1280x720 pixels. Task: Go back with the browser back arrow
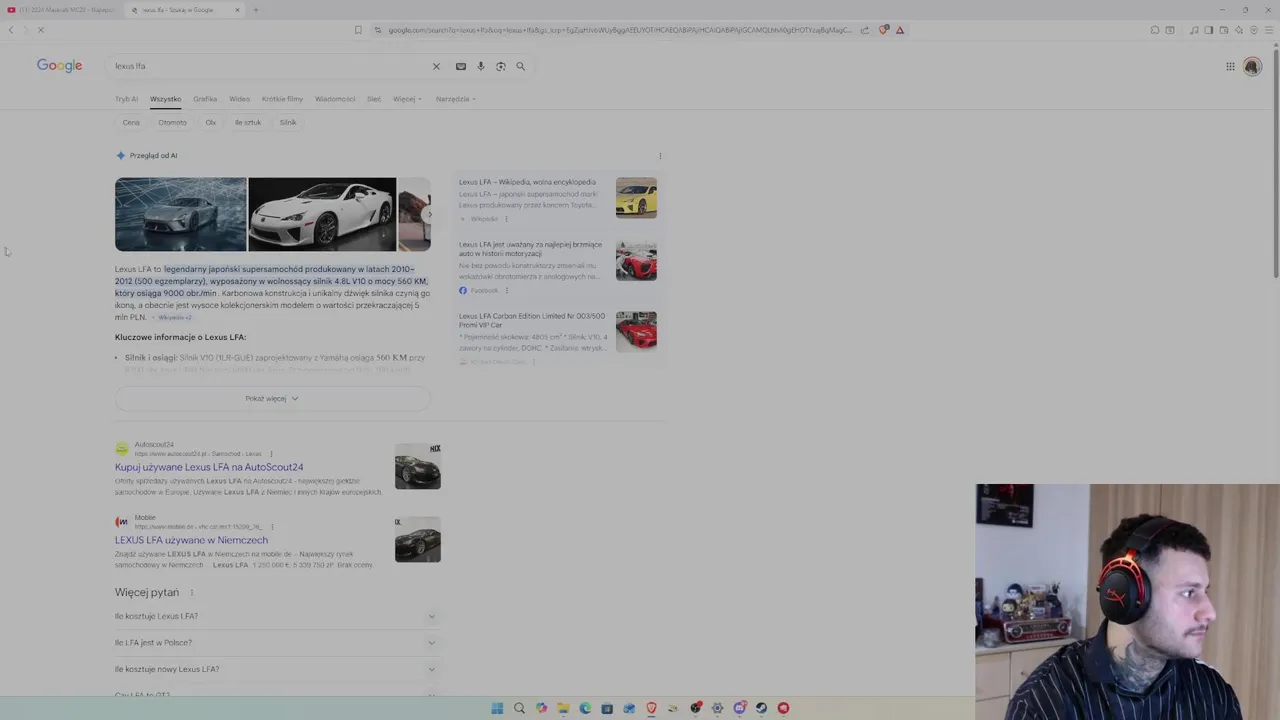[x=11, y=30]
